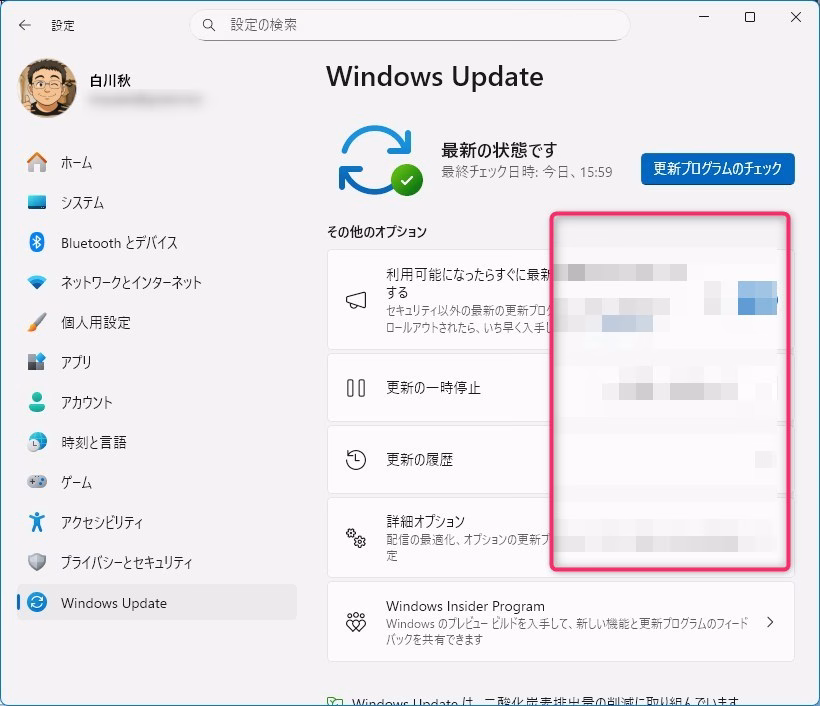Go back using the back arrow

click(x=25, y=25)
